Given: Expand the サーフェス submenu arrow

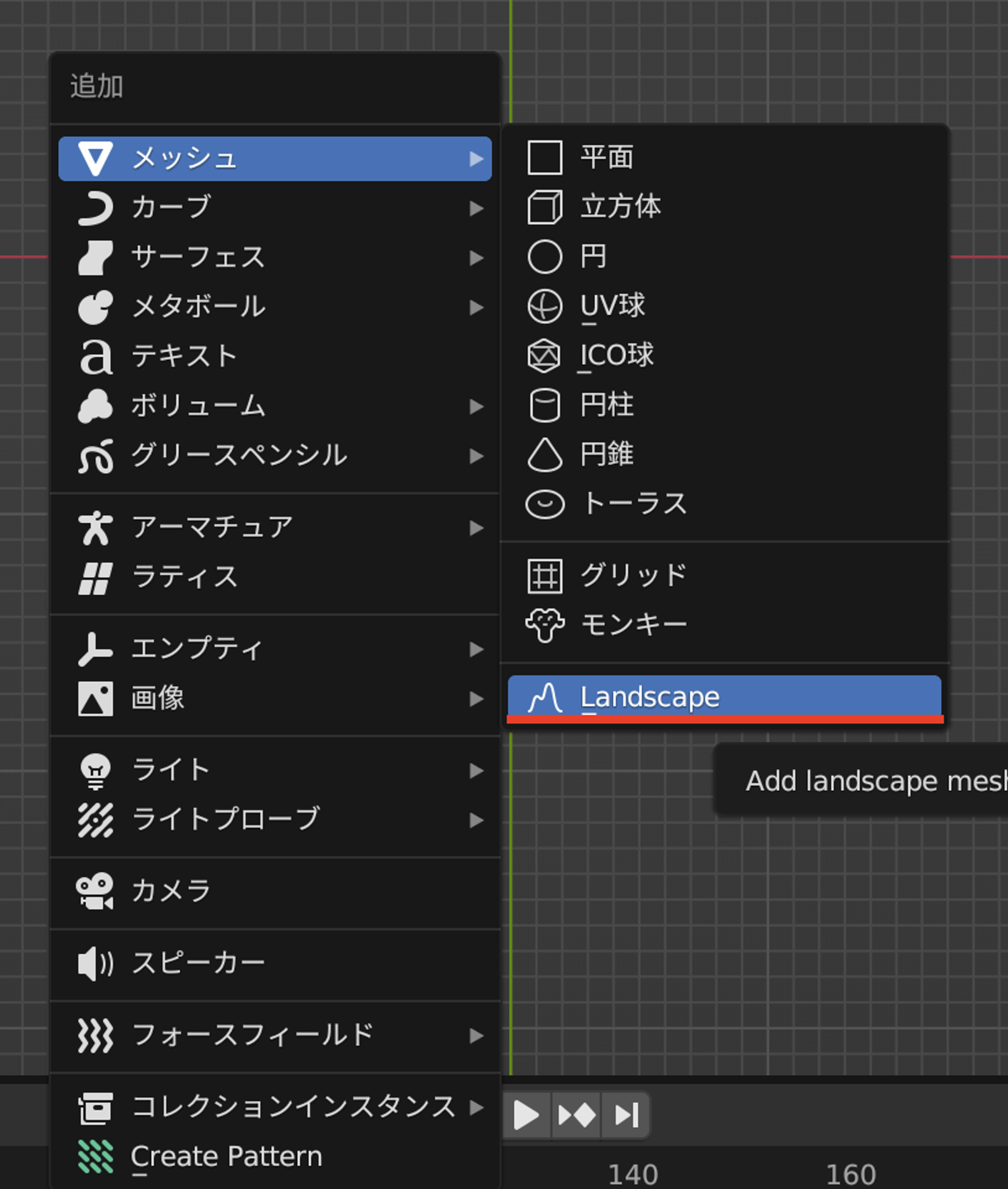Looking at the screenshot, I should pos(476,258).
